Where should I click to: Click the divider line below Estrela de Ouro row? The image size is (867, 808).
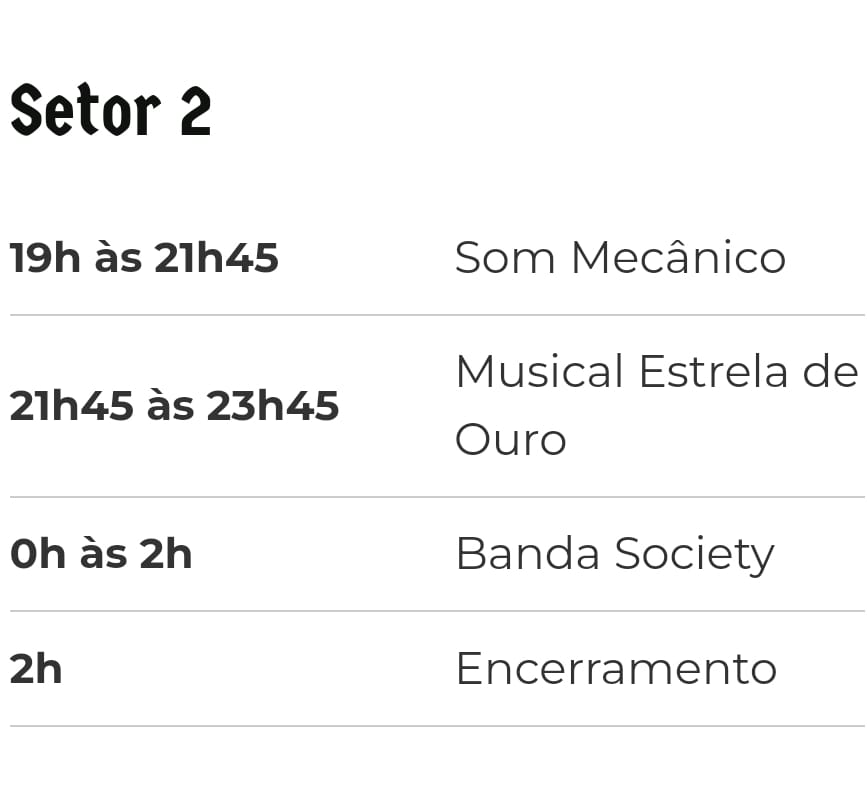pos(437,497)
